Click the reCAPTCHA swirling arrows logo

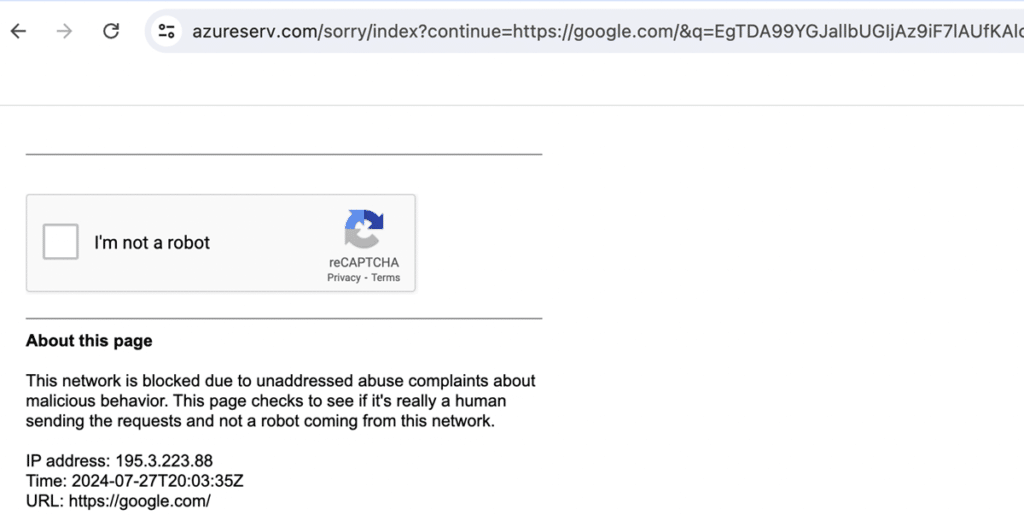pos(364,229)
